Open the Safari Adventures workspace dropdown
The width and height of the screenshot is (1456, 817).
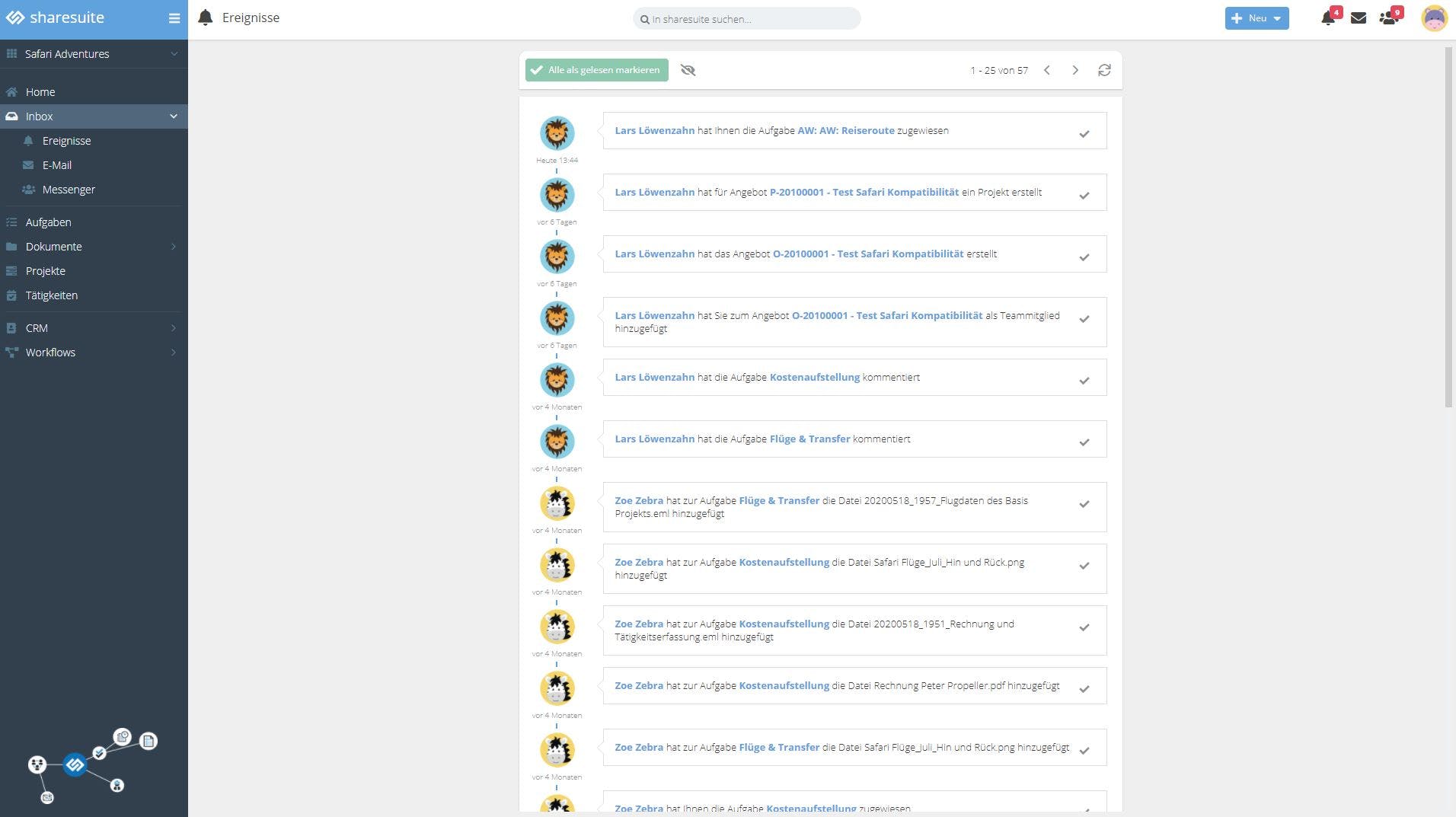tap(94, 54)
